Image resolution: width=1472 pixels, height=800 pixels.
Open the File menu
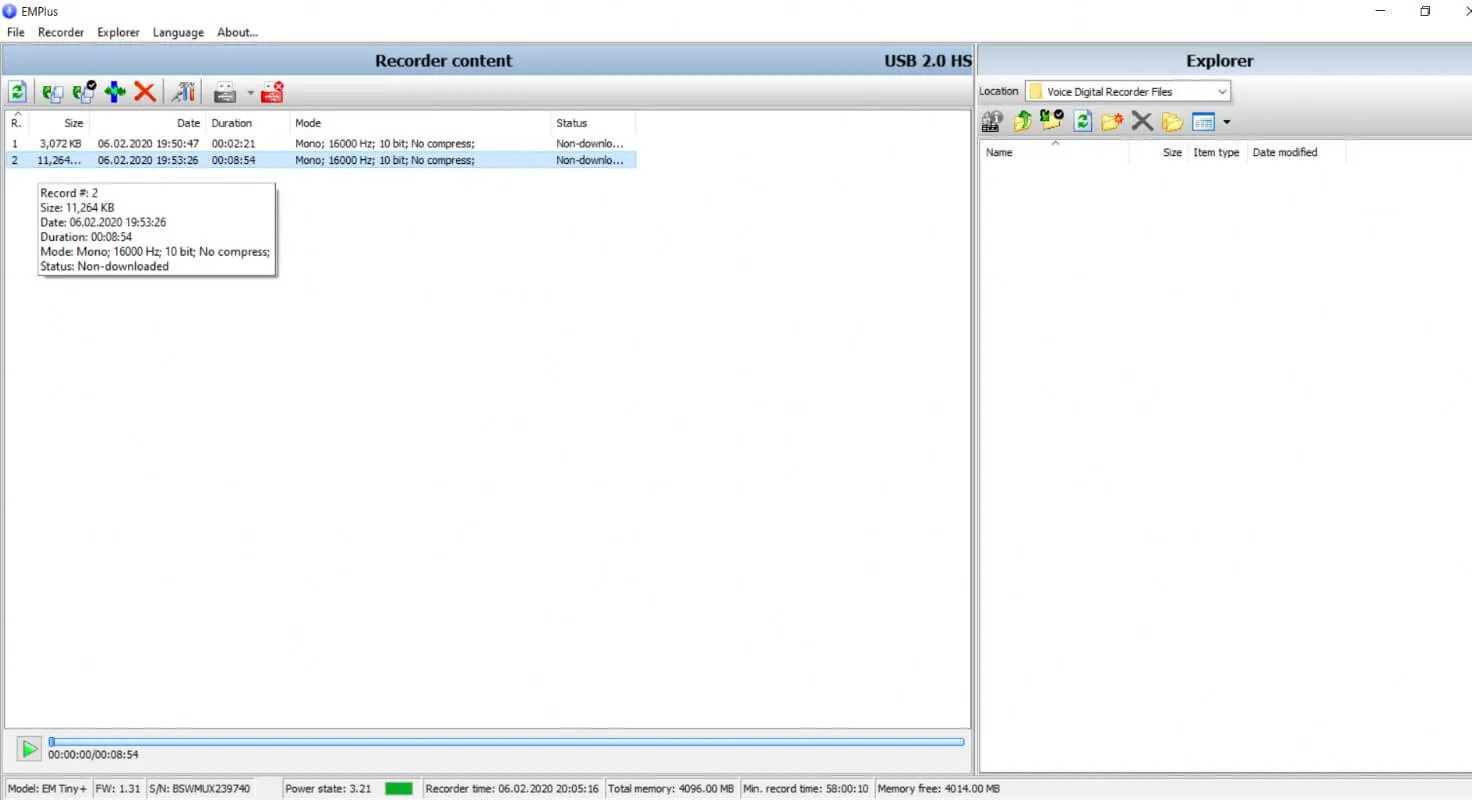(16, 32)
